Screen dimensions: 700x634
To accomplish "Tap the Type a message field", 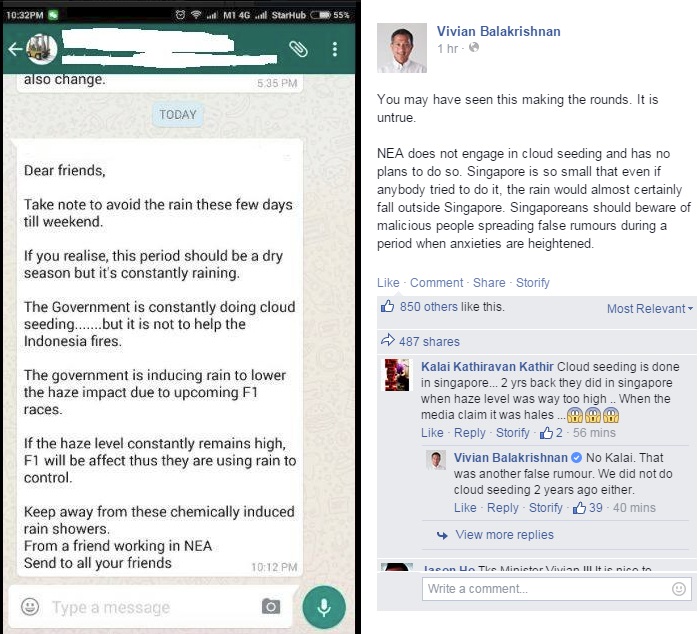I will click(152, 607).
